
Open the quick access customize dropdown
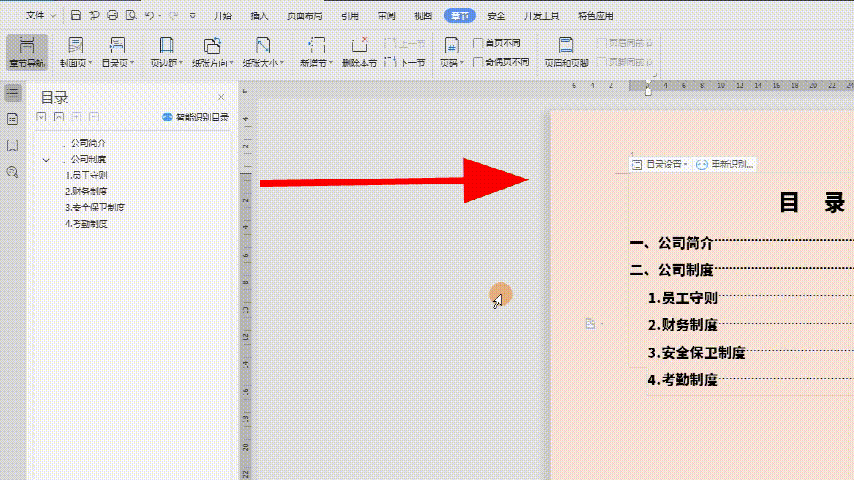192,16
